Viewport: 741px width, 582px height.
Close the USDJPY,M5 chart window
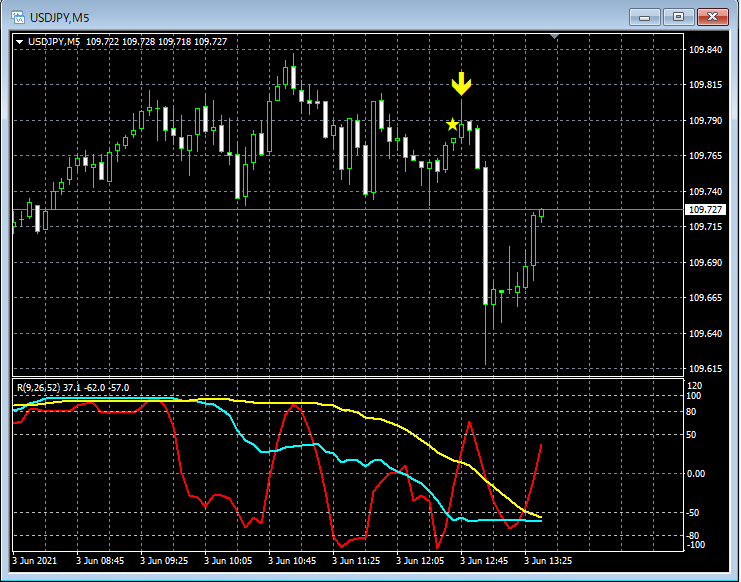713,17
